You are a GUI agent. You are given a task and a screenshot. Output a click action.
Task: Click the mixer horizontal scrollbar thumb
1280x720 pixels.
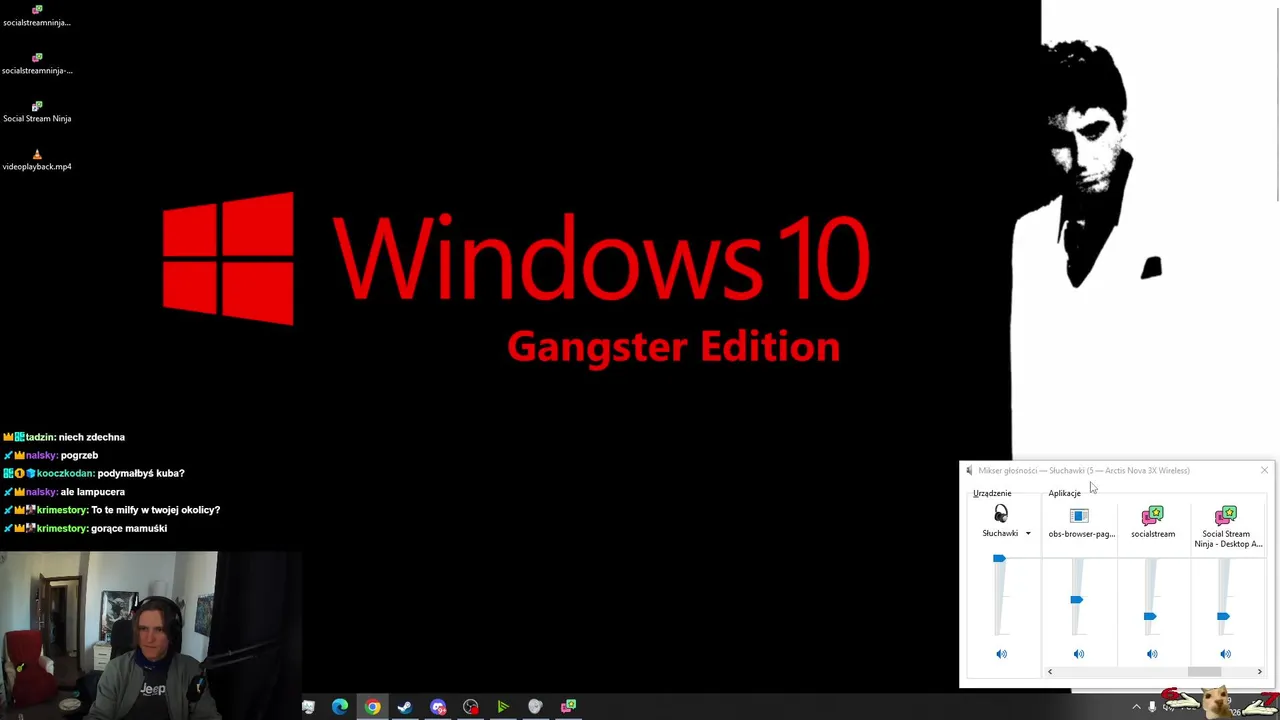[x=1204, y=672]
